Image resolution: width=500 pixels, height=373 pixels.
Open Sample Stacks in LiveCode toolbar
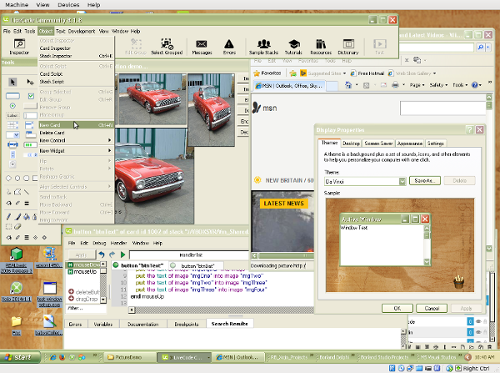263,46
